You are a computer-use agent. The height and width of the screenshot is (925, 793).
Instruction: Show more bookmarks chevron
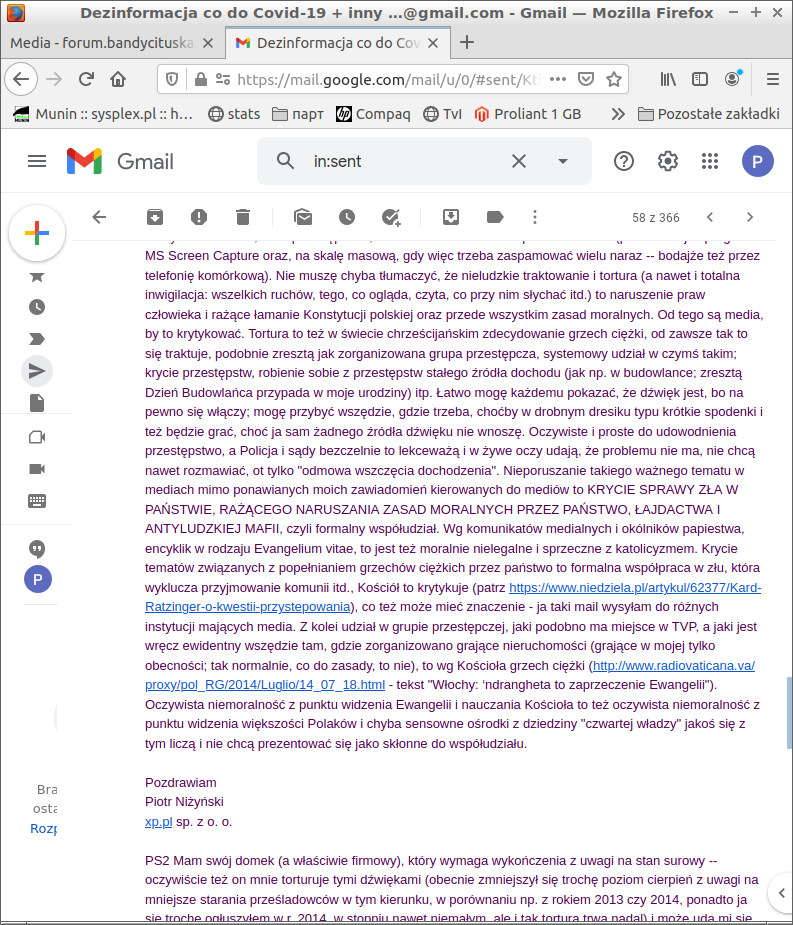[x=617, y=114]
